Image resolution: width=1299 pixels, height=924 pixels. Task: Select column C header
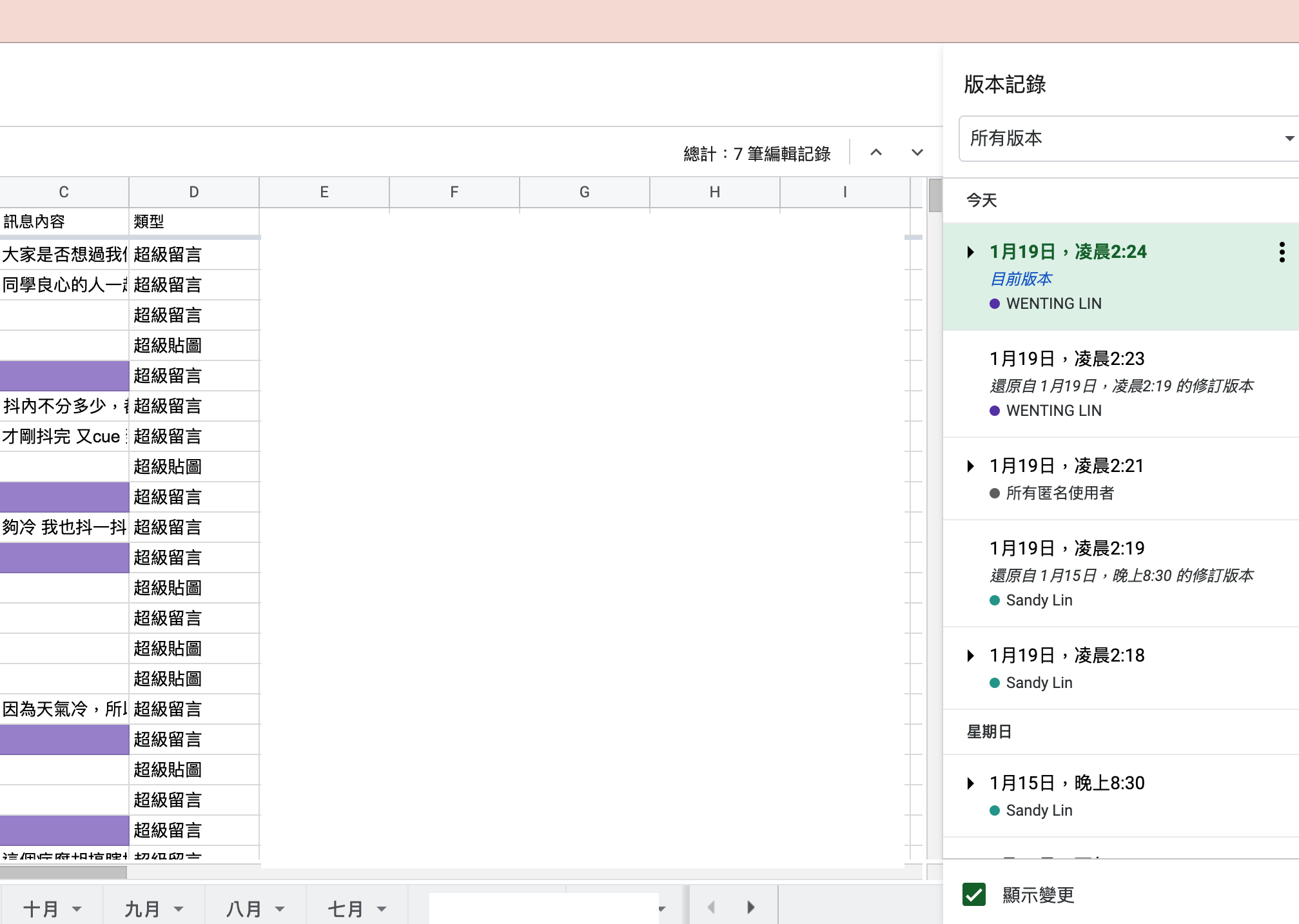[x=64, y=192]
